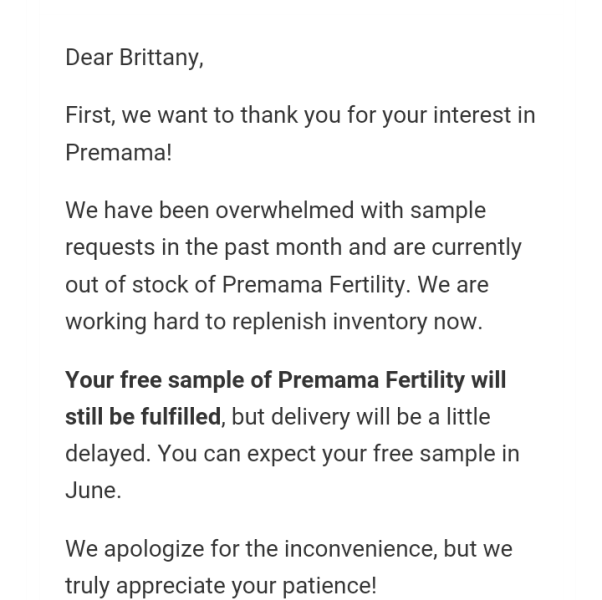Click the phrase "You can expect your free sample in"
Screen dimensions: 602x600
coord(338,454)
